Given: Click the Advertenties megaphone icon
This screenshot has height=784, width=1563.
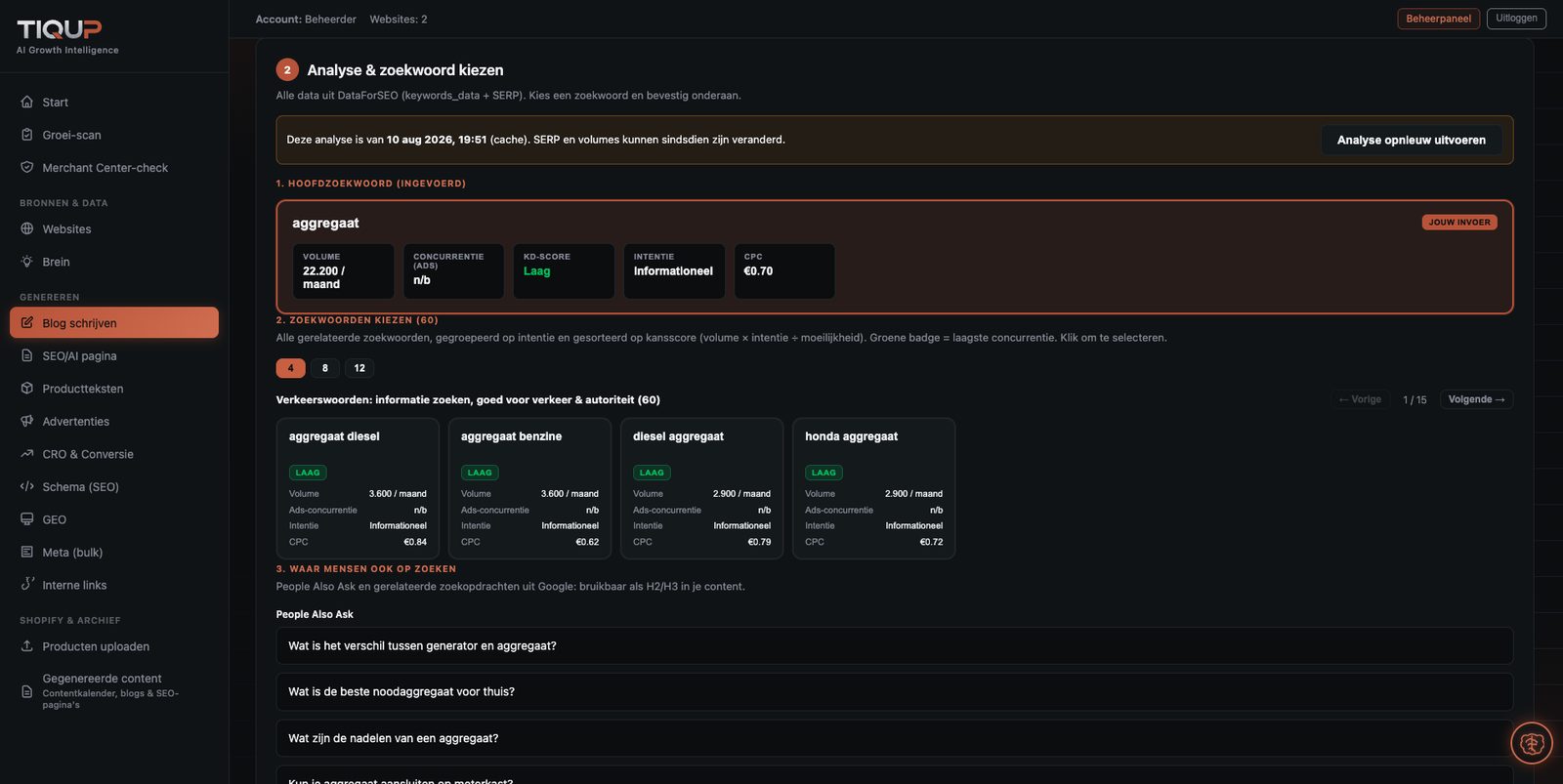Looking at the screenshot, I should (27, 421).
